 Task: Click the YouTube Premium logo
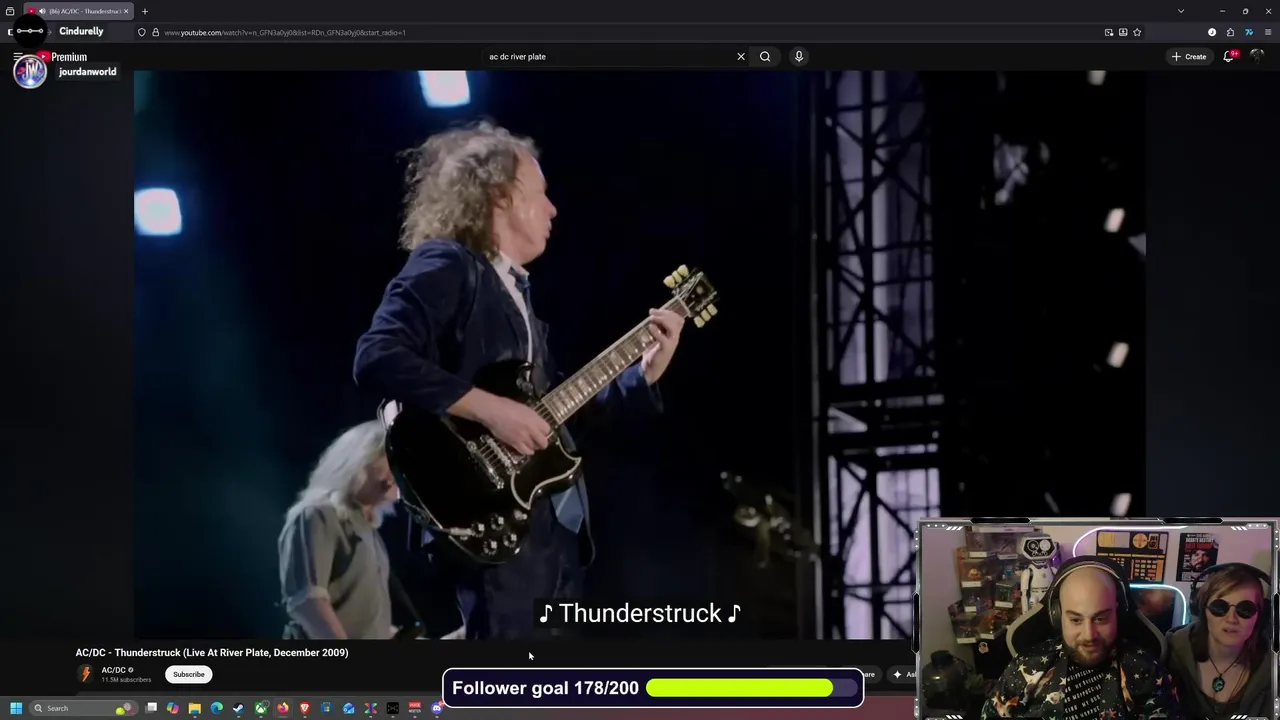click(x=62, y=57)
